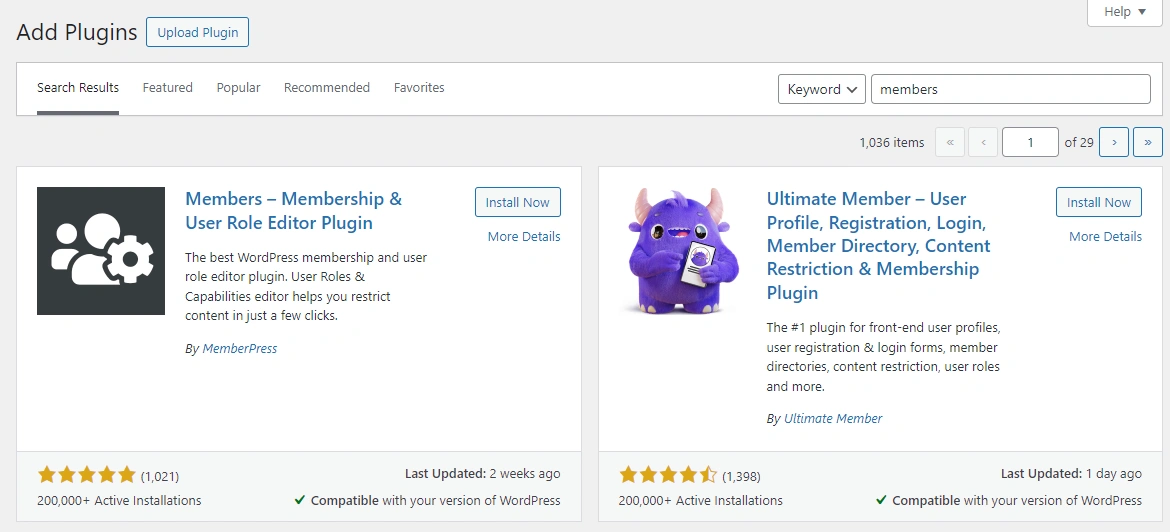Open the MemberPress author link
The image size is (1170, 532).
[x=240, y=349]
